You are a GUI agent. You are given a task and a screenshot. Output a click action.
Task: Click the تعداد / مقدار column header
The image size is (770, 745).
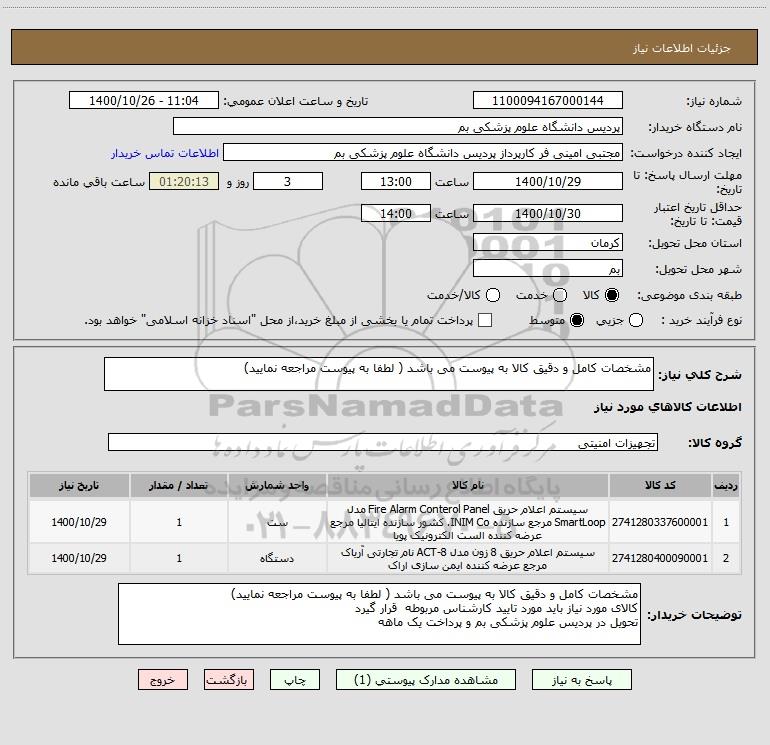pyautogui.click(x=179, y=485)
